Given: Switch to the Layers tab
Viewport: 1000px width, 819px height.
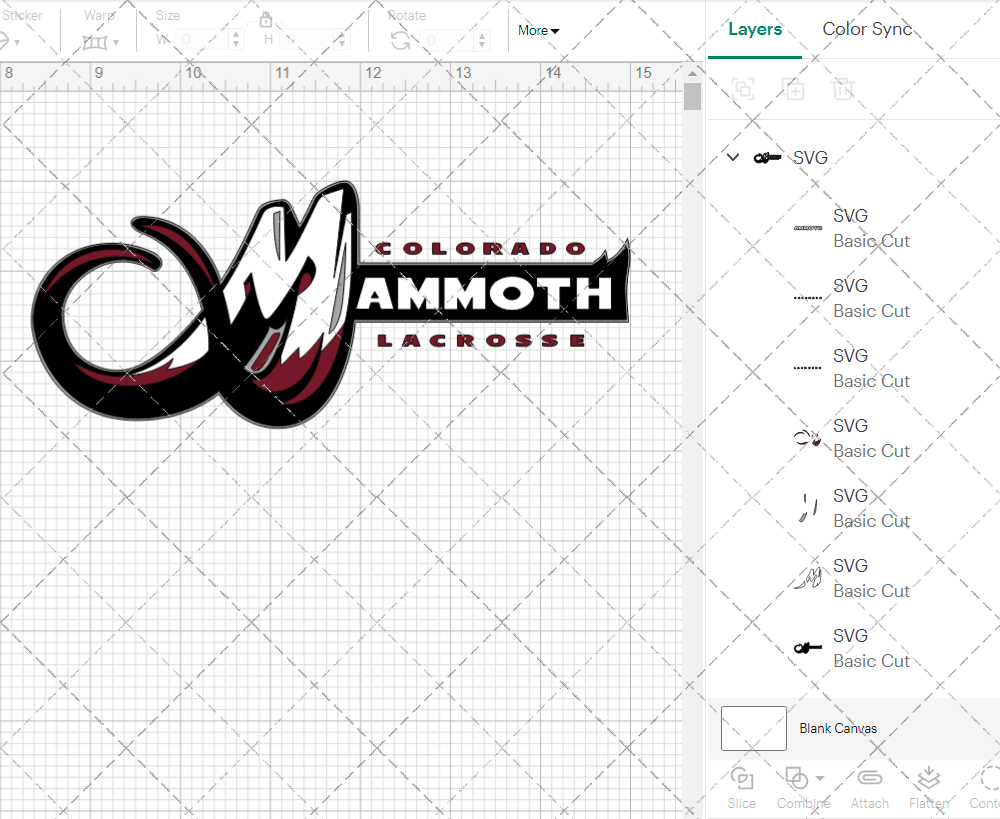Looking at the screenshot, I should pyautogui.click(x=754, y=29).
